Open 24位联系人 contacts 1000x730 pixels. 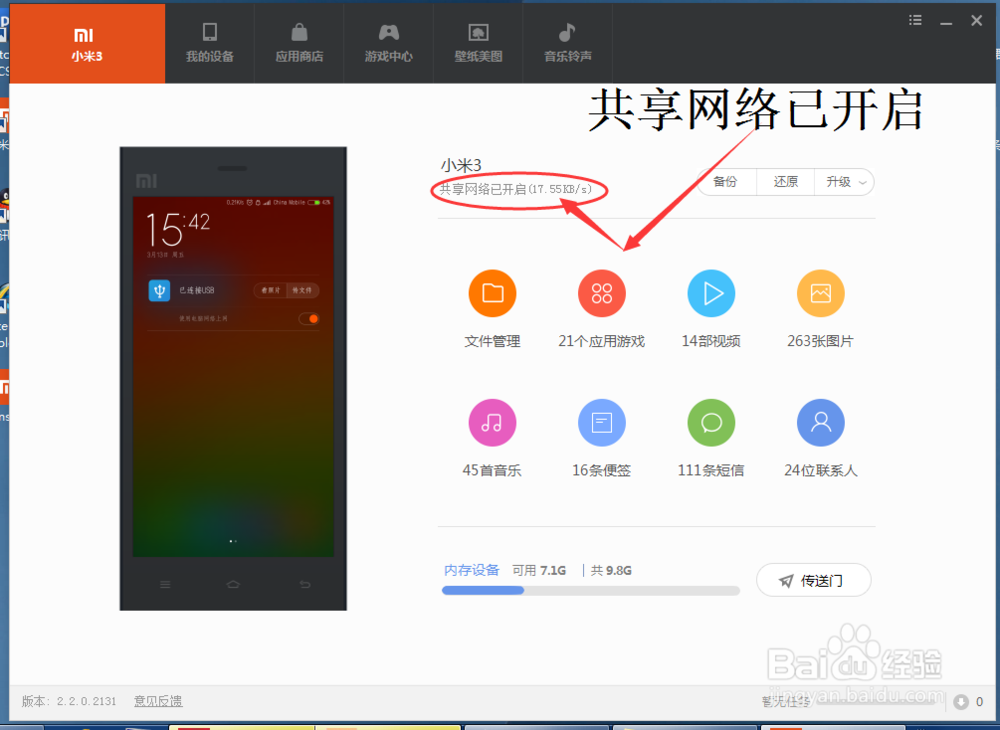pyautogui.click(x=820, y=422)
